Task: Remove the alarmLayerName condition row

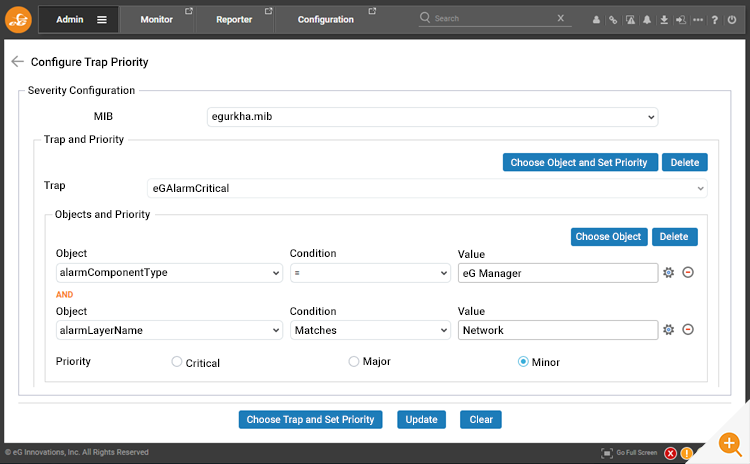Action: click(688, 330)
